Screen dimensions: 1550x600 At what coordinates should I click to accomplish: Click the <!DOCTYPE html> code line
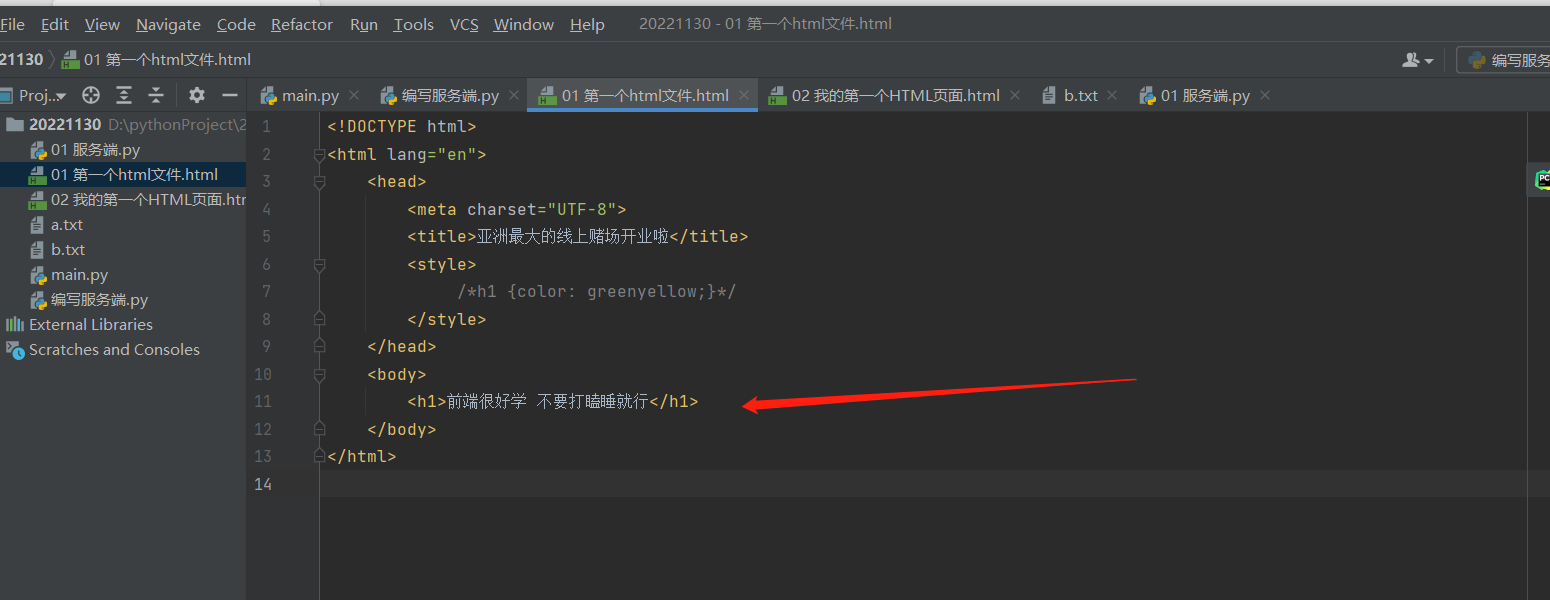click(402, 127)
